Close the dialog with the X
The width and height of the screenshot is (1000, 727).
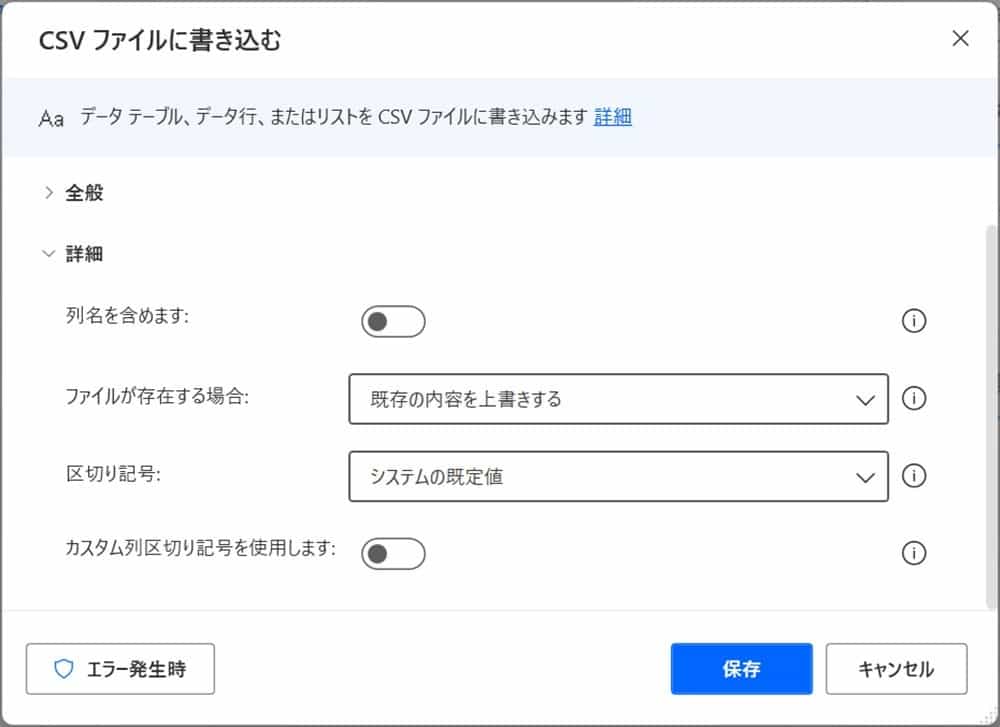tap(960, 39)
